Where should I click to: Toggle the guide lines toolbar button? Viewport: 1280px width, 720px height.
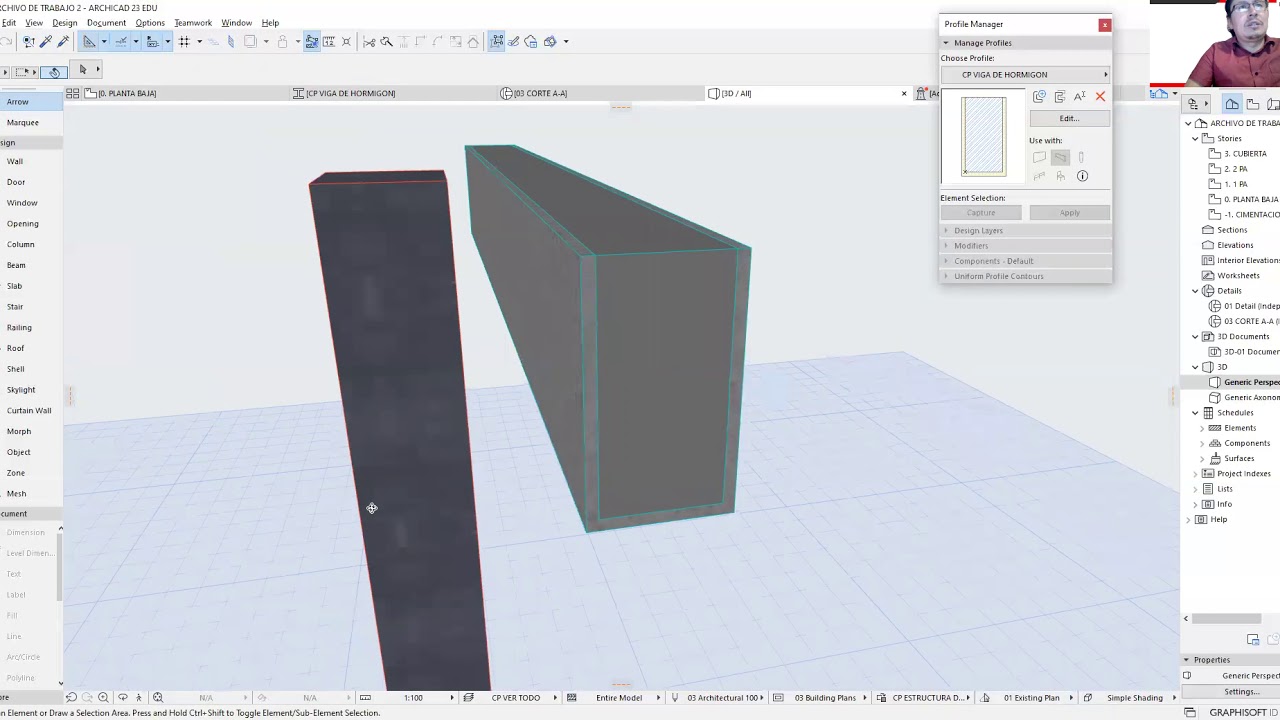[x=89, y=41]
